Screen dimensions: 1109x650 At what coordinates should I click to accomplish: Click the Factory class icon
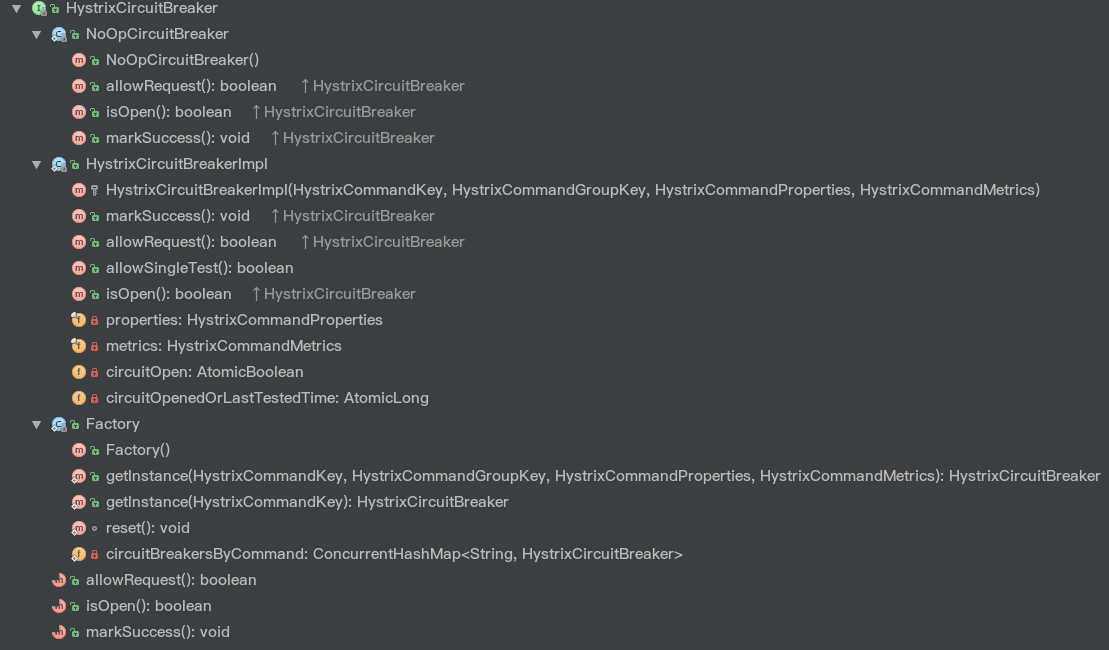pos(59,424)
